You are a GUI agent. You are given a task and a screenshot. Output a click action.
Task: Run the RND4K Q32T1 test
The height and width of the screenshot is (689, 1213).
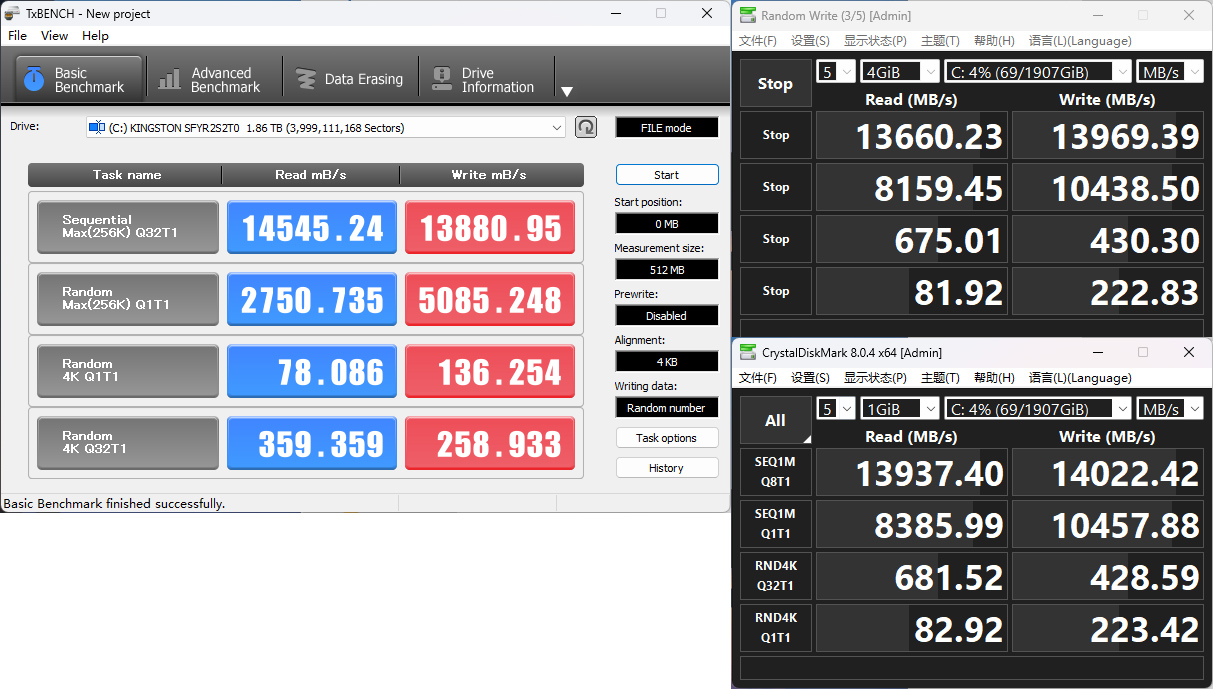point(776,576)
